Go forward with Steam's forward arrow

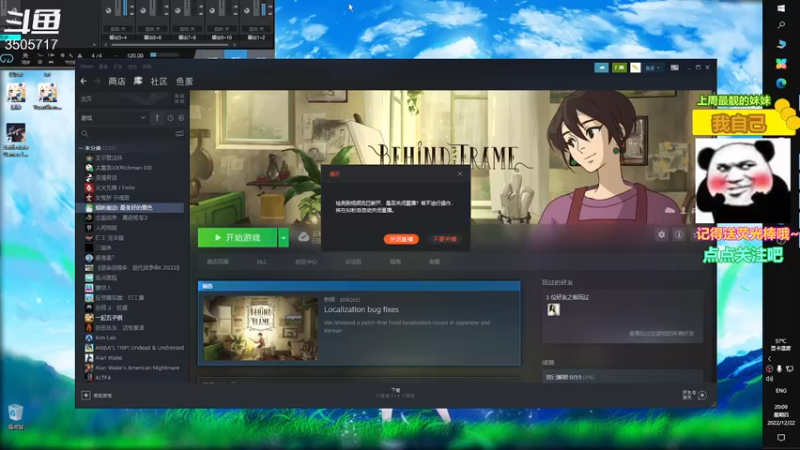coord(97,81)
